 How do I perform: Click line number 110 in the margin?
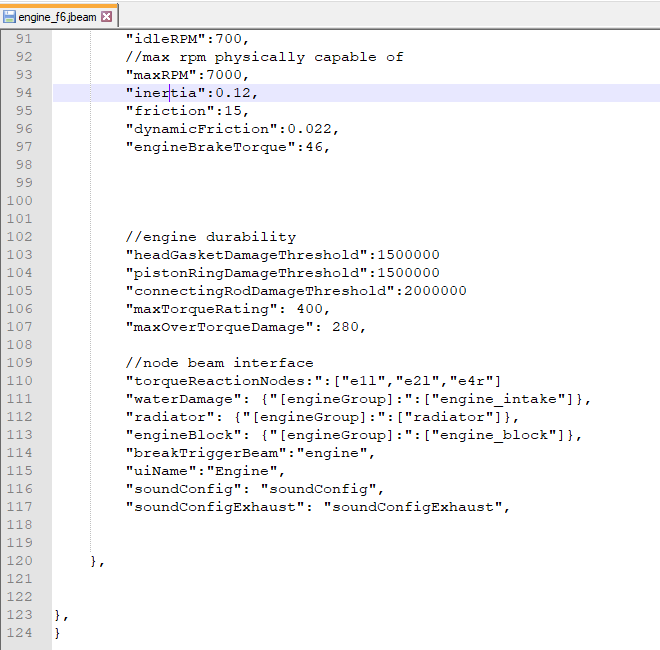19,381
